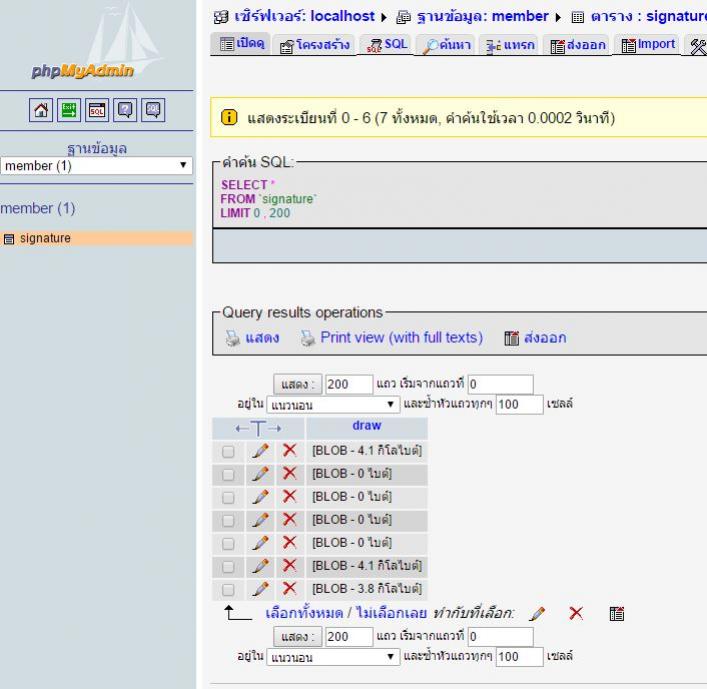Delete the first 4.1 KB BLOB row
Image resolution: width=707 pixels, height=689 pixels.
pos(289,450)
